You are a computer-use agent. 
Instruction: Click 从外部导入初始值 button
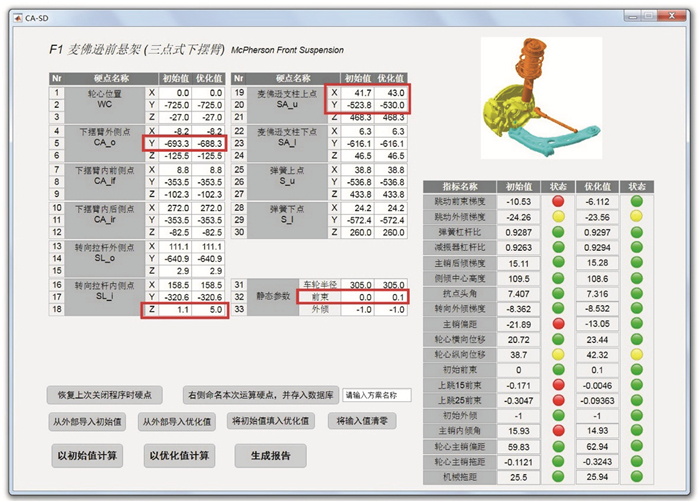click(x=87, y=422)
